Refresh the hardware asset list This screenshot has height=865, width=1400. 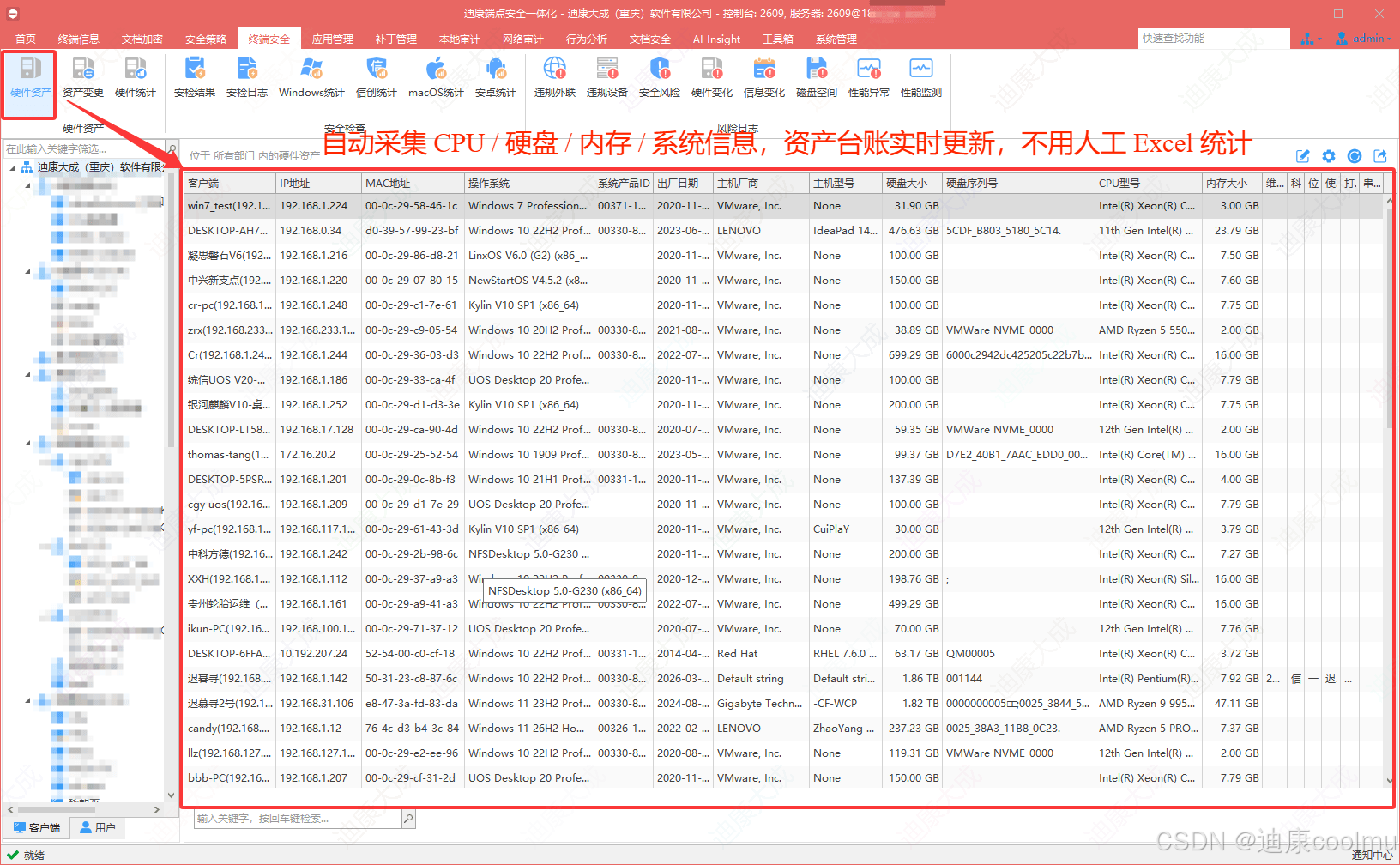point(1355,156)
